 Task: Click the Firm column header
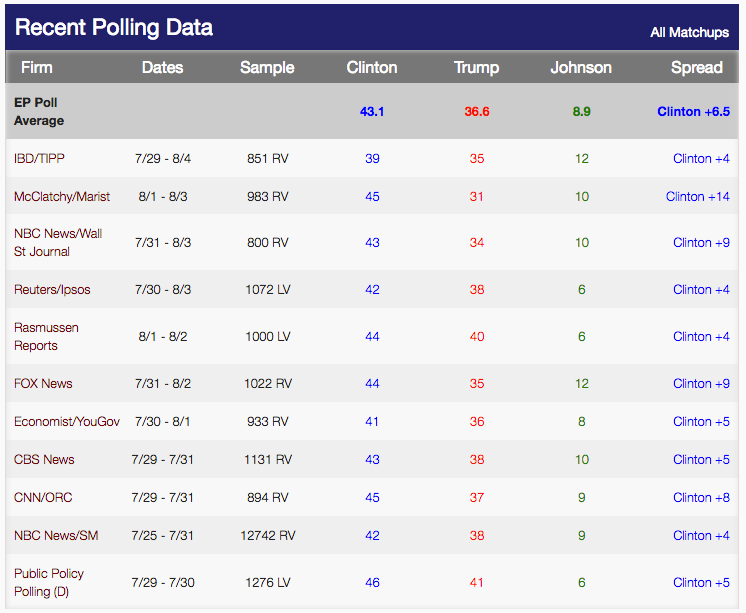(x=36, y=68)
